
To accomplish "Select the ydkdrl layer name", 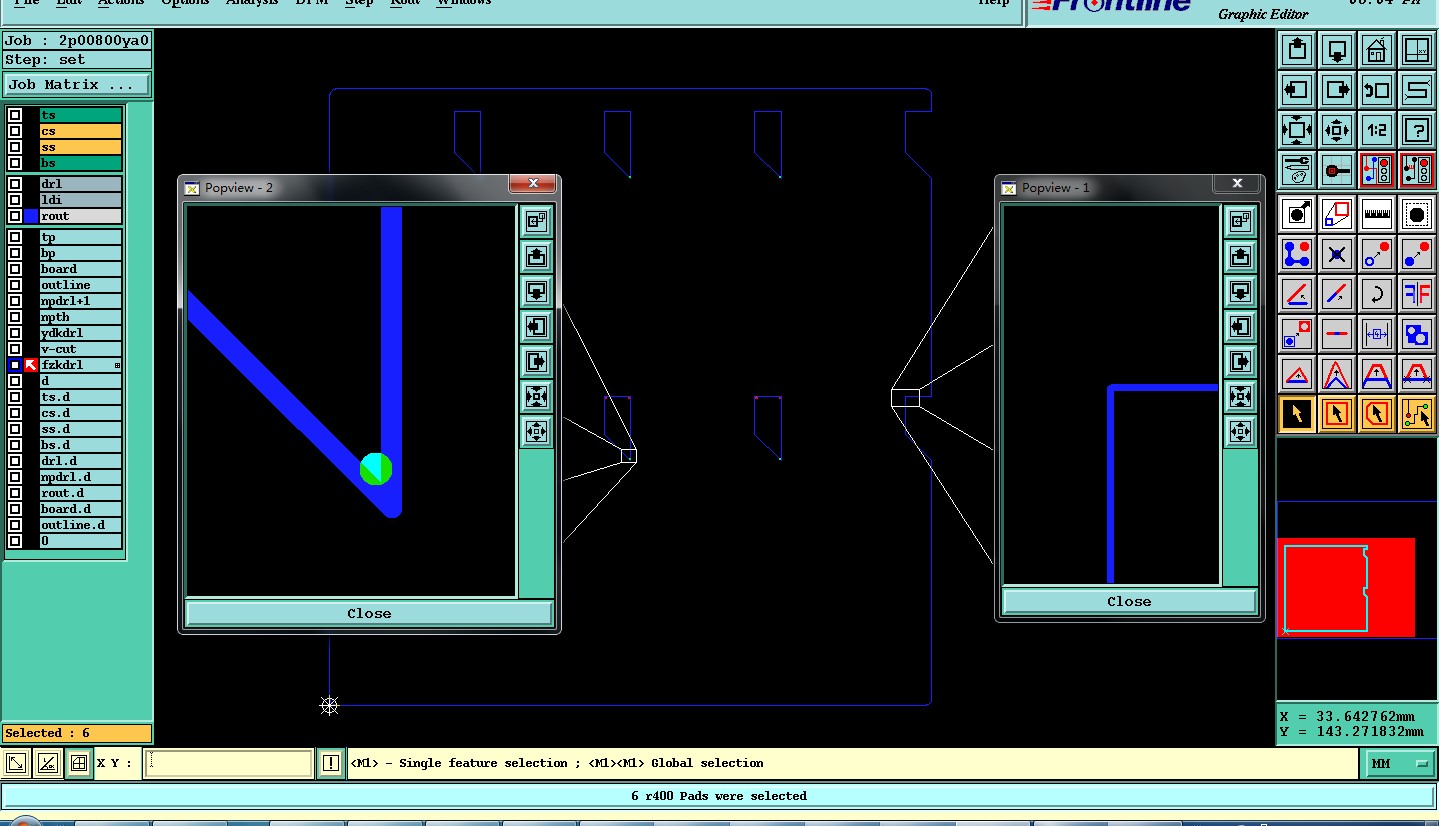I will coord(80,333).
